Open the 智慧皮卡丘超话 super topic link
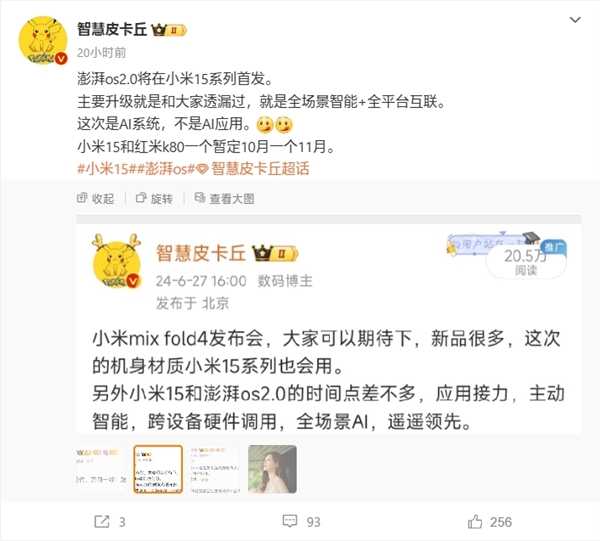 pos(253,169)
